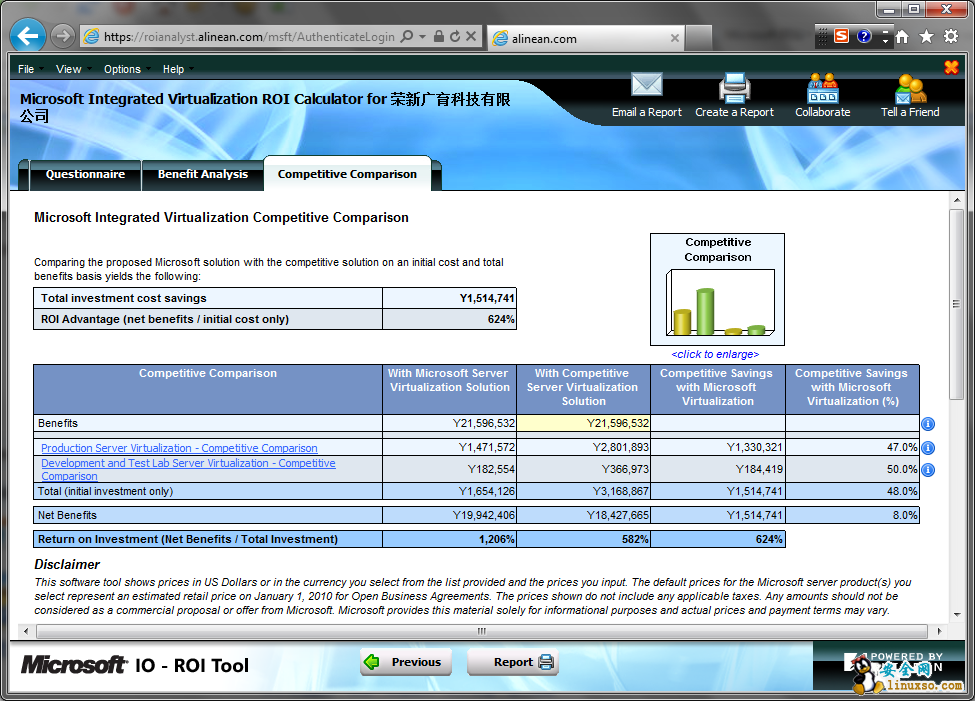Open the Options menu
975x701 pixels.
(x=122, y=69)
